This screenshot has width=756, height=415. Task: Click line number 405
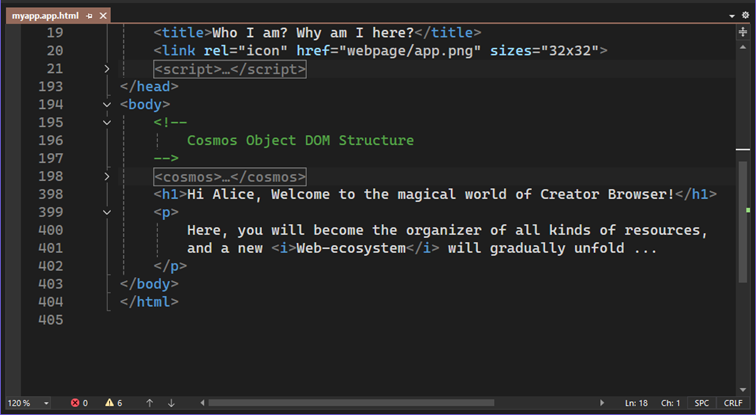point(51,320)
